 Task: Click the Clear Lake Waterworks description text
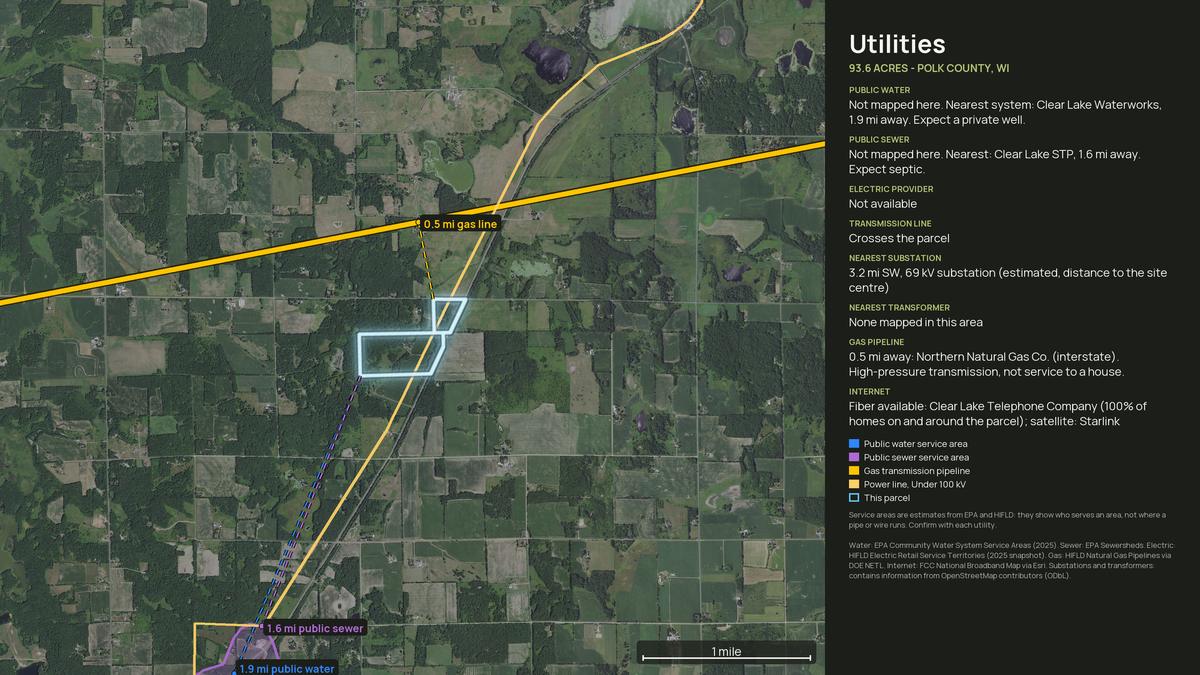1005,112
